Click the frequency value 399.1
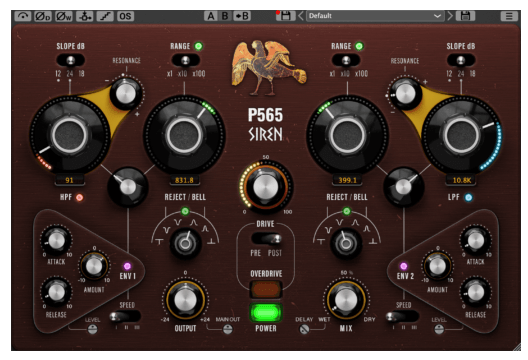This screenshot has width=528, height=360. point(347,180)
